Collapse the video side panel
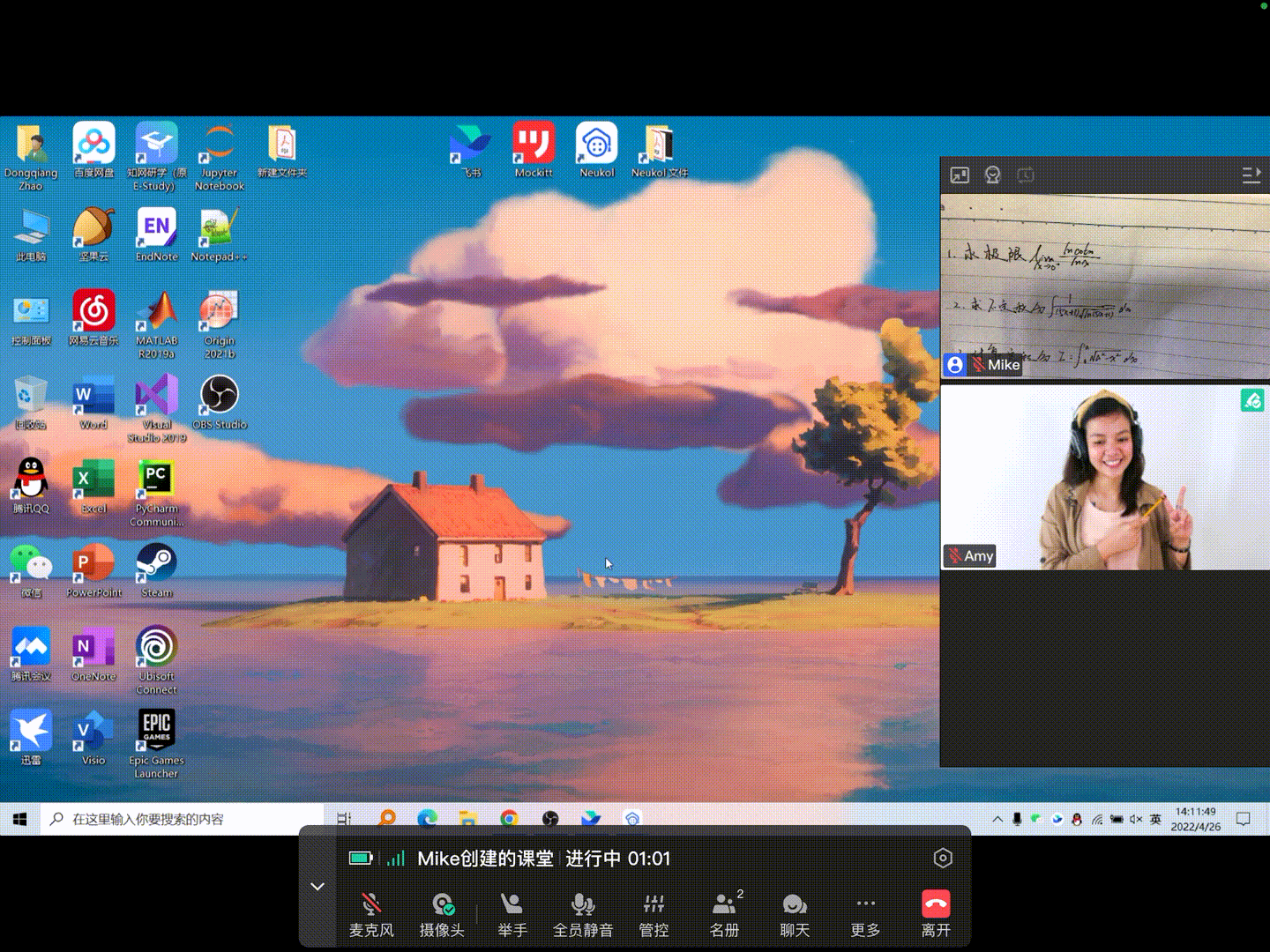 pos(1251,175)
